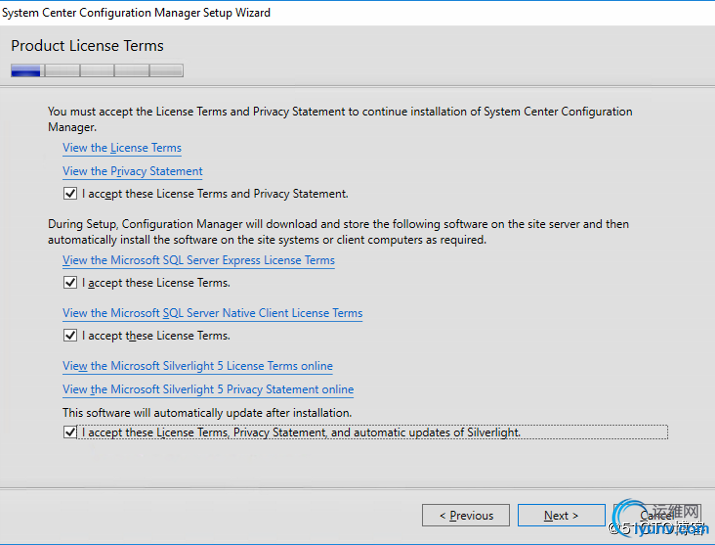715x545 pixels.
Task: Toggle SQL Server Express license acceptance checkbox
Action: pyautogui.click(x=70, y=283)
